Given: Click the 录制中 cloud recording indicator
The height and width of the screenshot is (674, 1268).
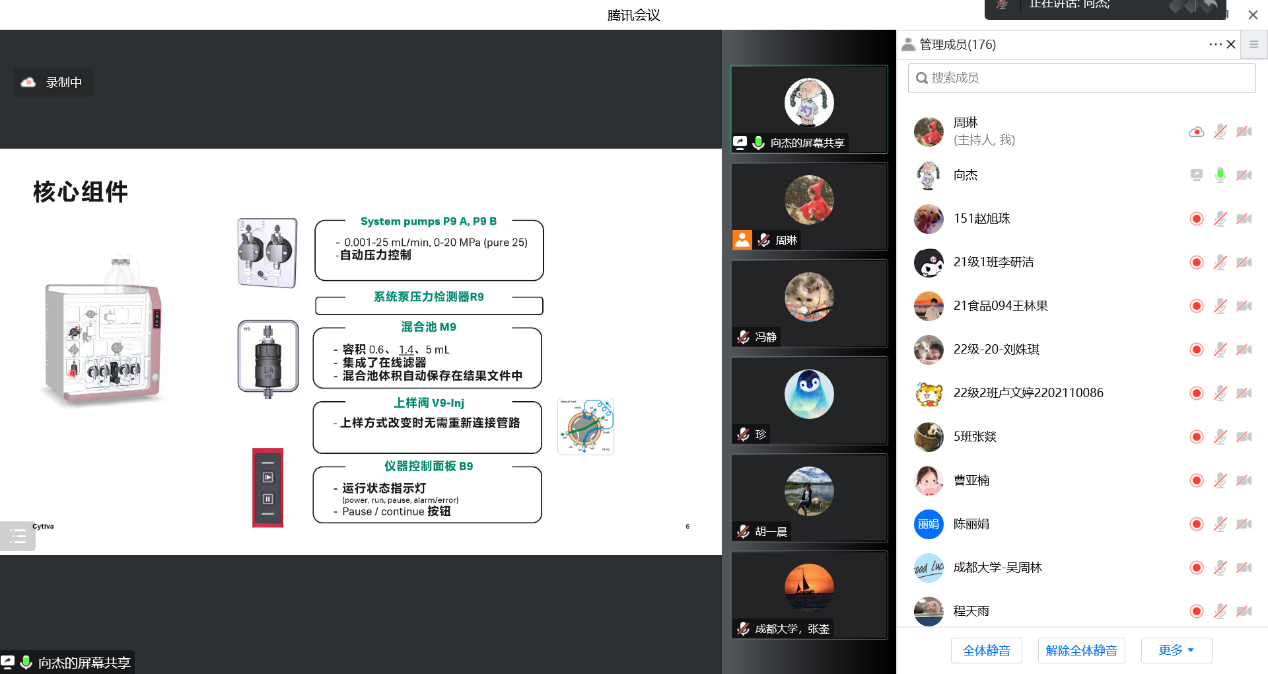Looking at the screenshot, I should point(53,82).
